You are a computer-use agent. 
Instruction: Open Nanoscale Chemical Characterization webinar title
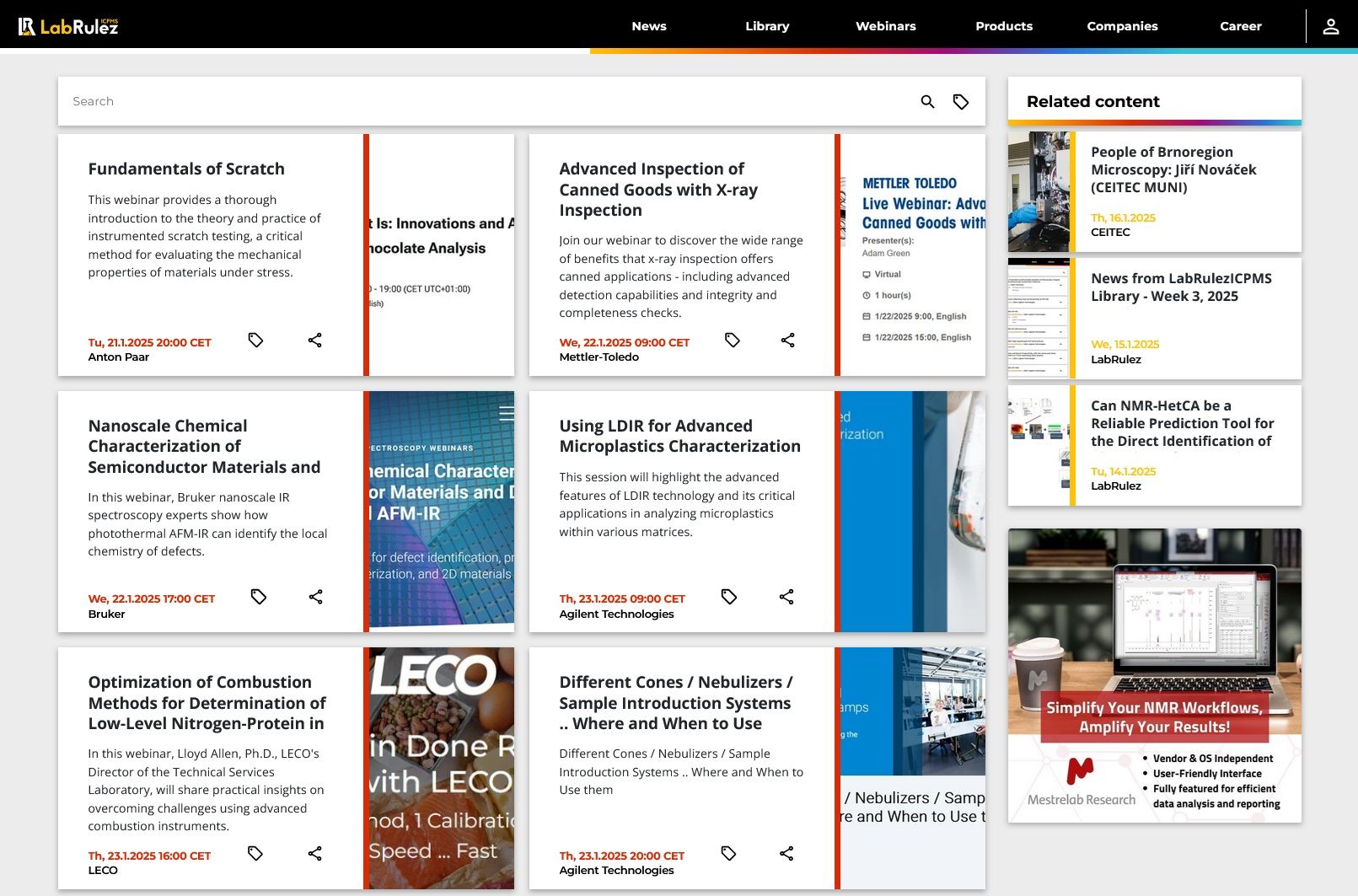tap(204, 447)
